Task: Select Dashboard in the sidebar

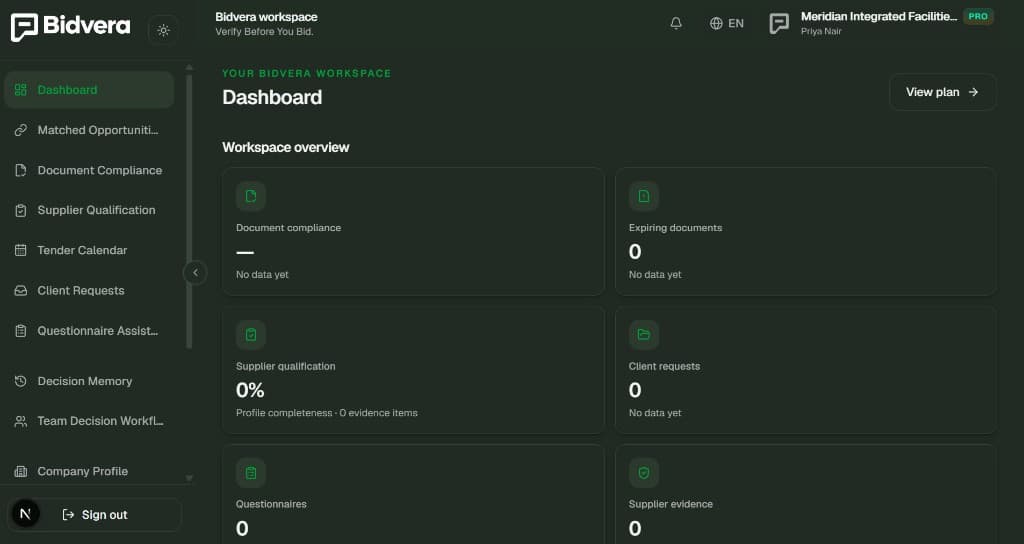Action: [89, 89]
